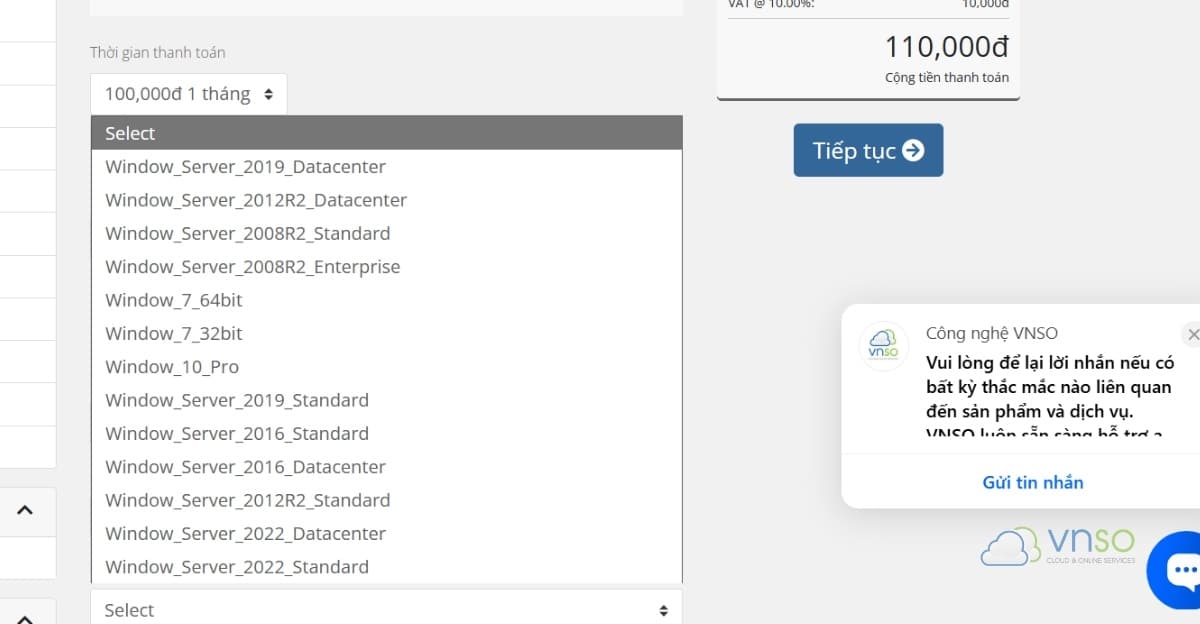The image size is (1200, 624).
Task: Pick Window_7_64bit from the list
Action: pyautogui.click(x=386, y=300)
